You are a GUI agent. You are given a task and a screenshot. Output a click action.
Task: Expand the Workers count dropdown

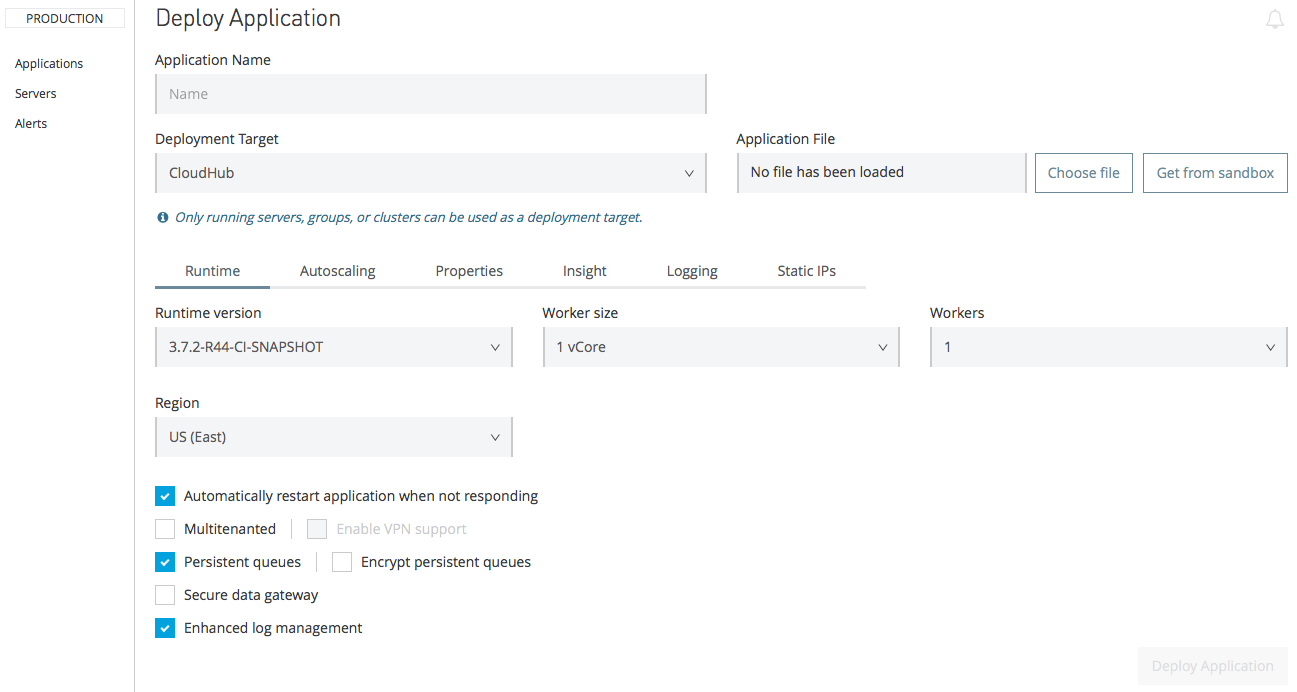click(x=1108, y=347)
